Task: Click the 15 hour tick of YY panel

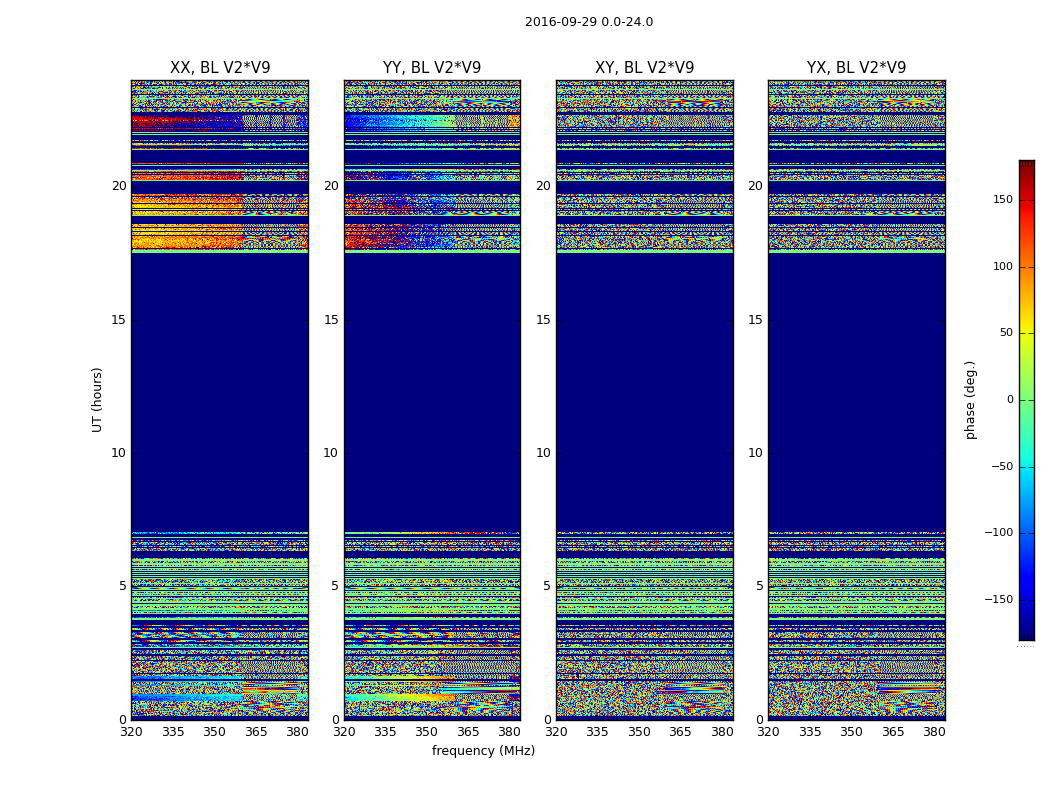Action: [x=330, y=320]
